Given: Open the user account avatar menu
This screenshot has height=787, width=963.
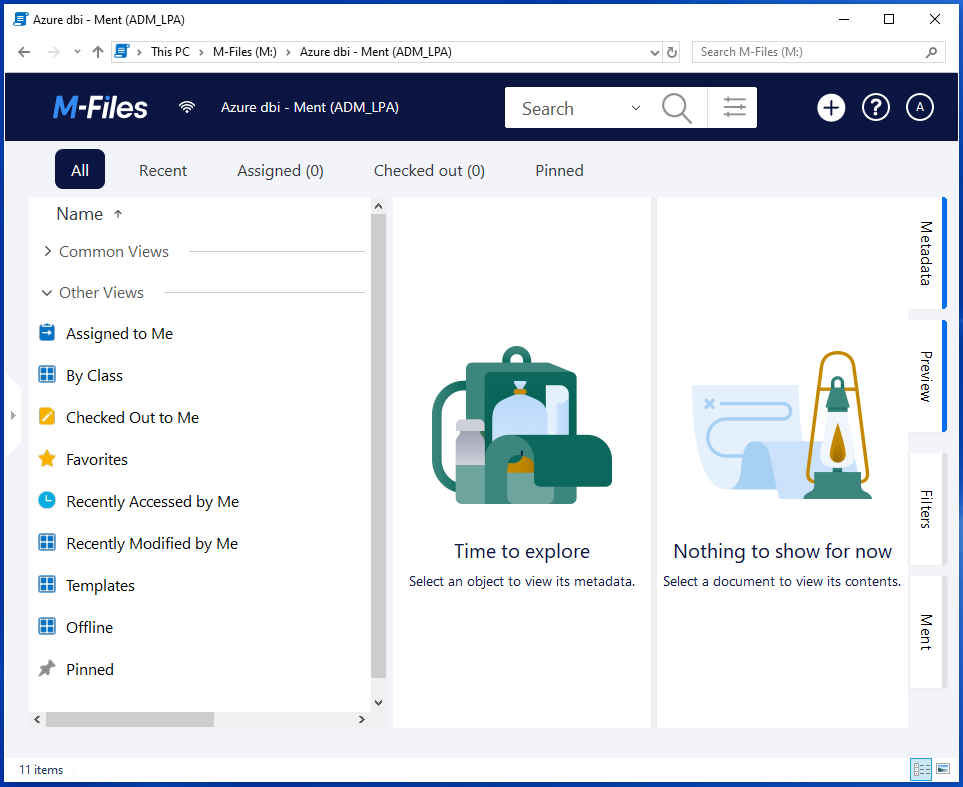Looking at the screenshot, I should point(919,108).
